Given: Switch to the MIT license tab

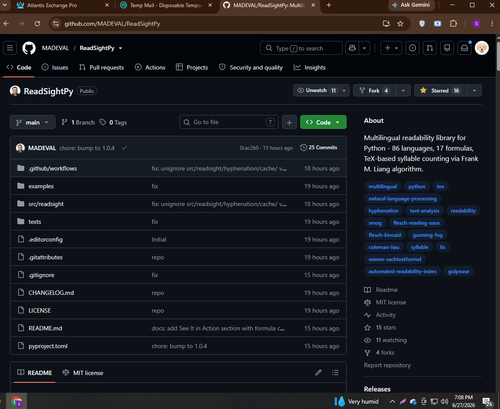Looking at the screenshot, I should 83,373.
